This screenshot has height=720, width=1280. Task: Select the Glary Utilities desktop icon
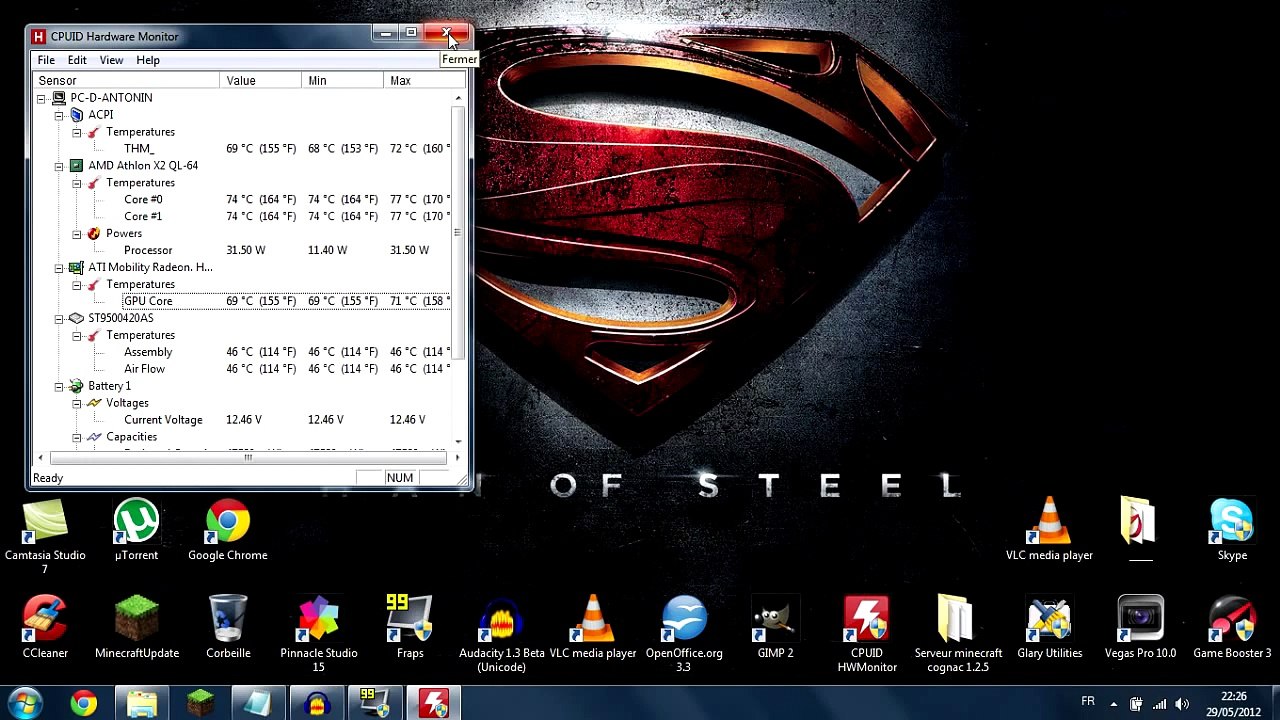[1050, 628]
